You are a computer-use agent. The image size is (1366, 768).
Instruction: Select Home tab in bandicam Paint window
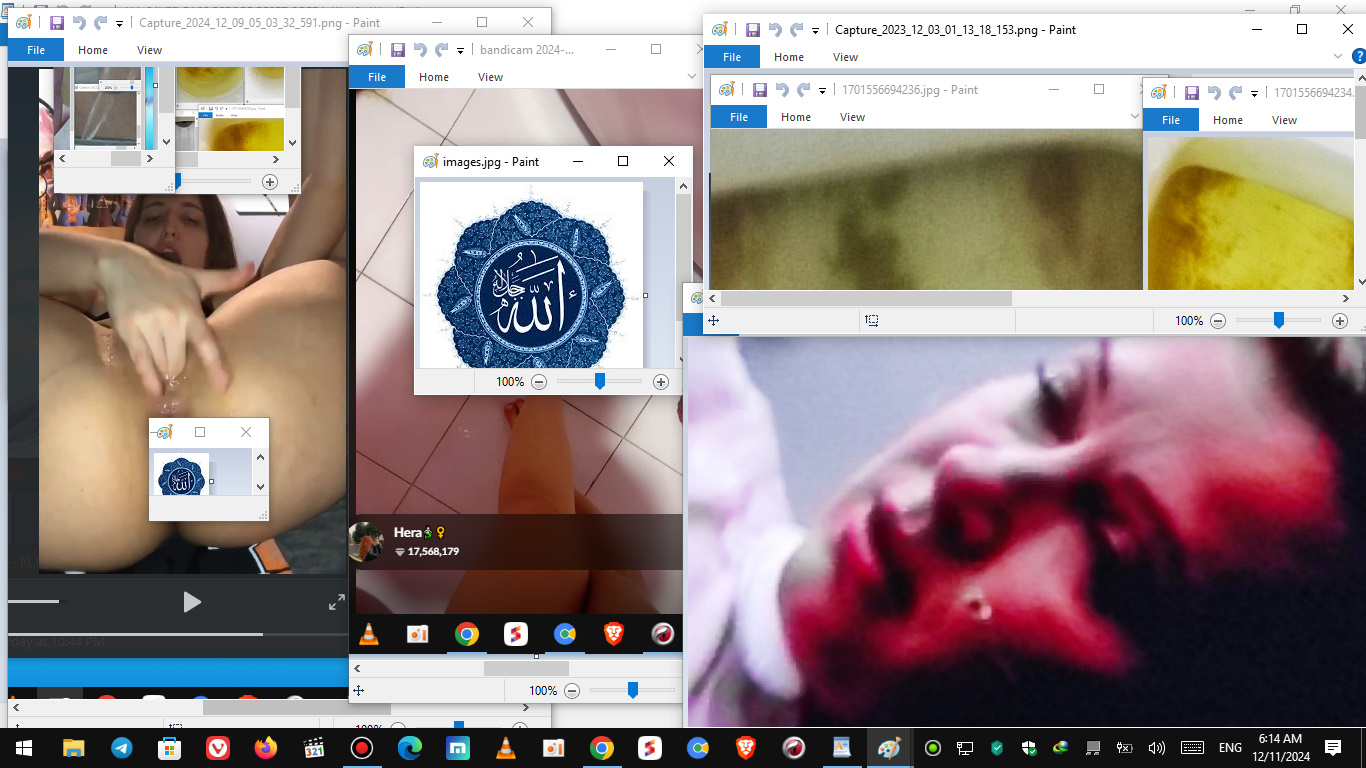click(x=434, y=77)
